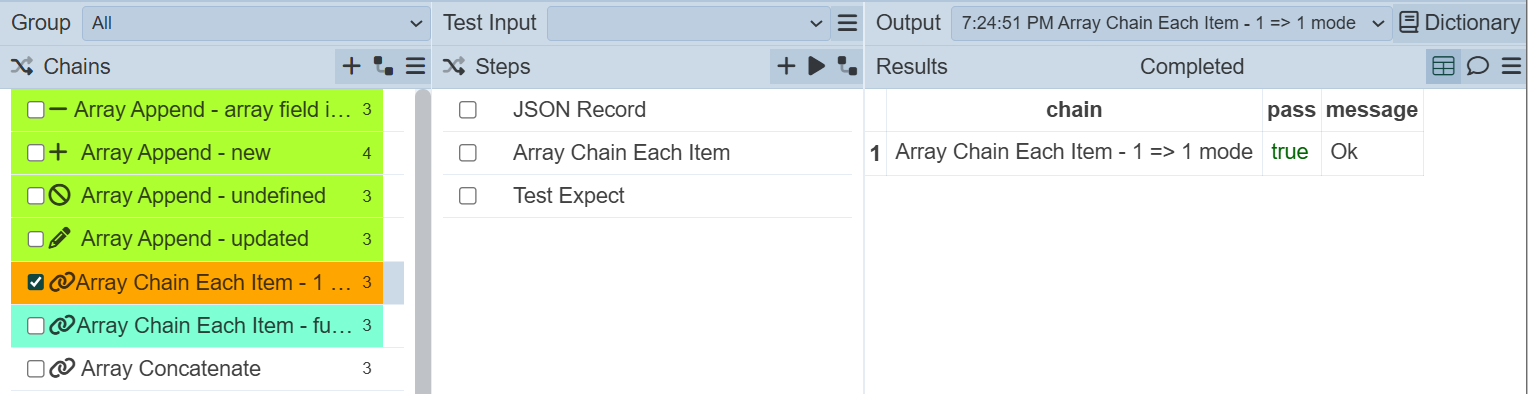This screenshot has width=1528, height=394.
Task: Open the Dictionary button
Action: tap(1459, 23)
